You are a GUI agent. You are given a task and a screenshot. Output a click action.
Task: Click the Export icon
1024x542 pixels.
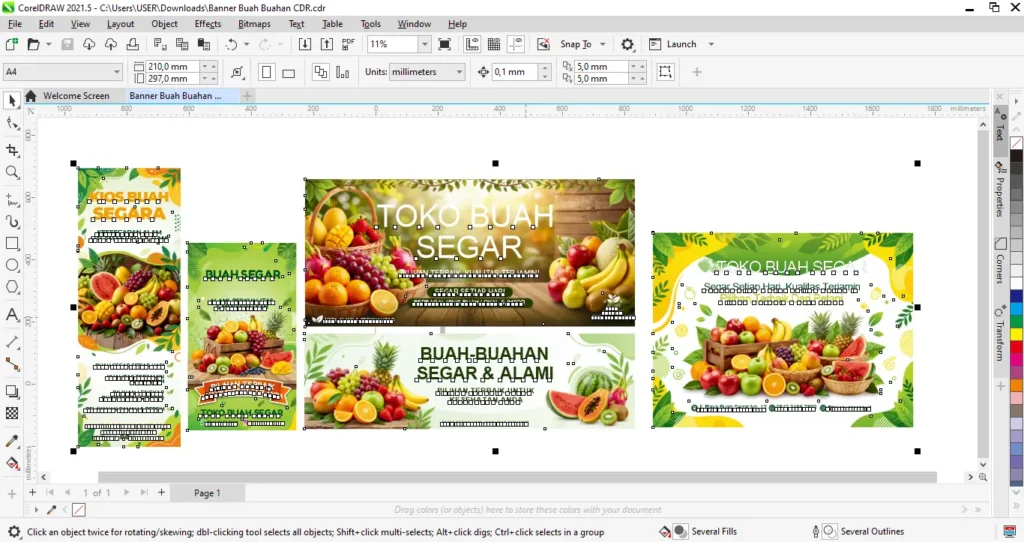[327, 44]
